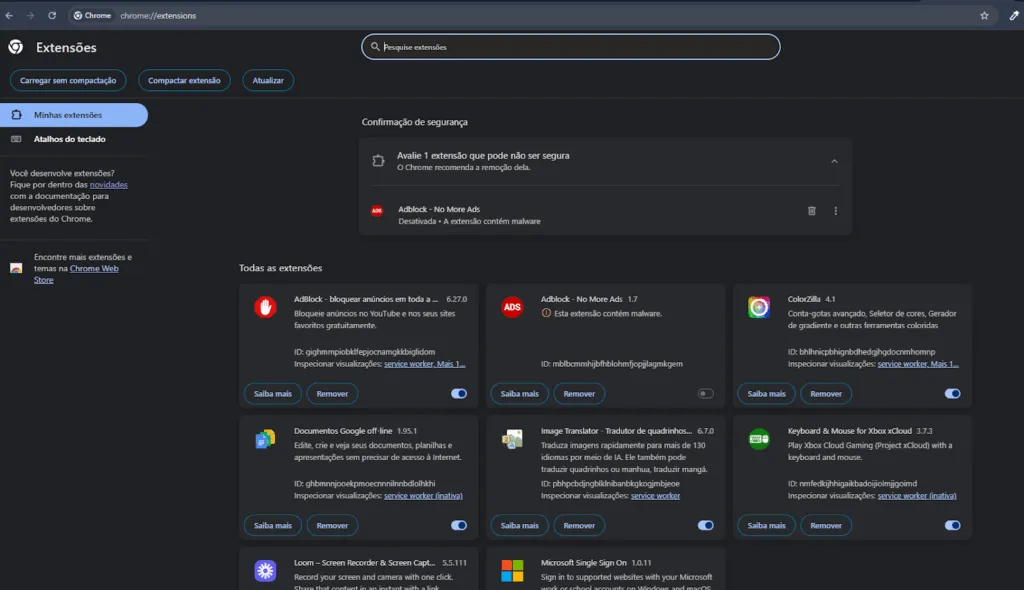Open more options for Adblock - No More Ads

pos(835,211)
